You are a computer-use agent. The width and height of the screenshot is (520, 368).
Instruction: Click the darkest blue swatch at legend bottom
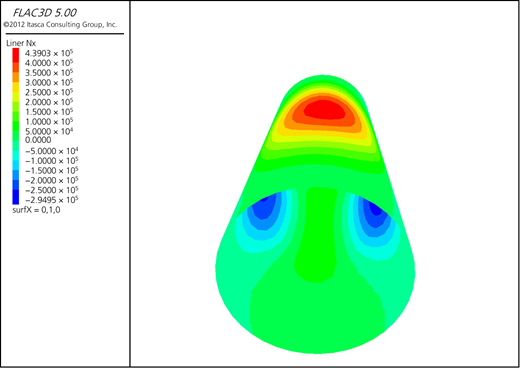[16, 197]
